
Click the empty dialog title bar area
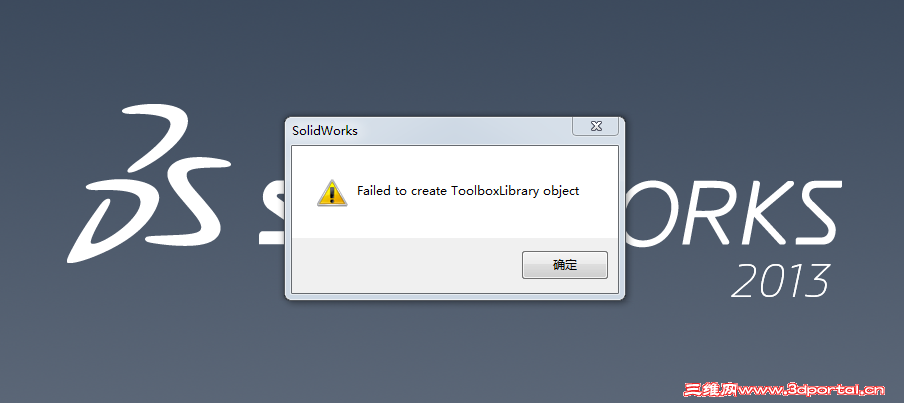pos(461,131)
